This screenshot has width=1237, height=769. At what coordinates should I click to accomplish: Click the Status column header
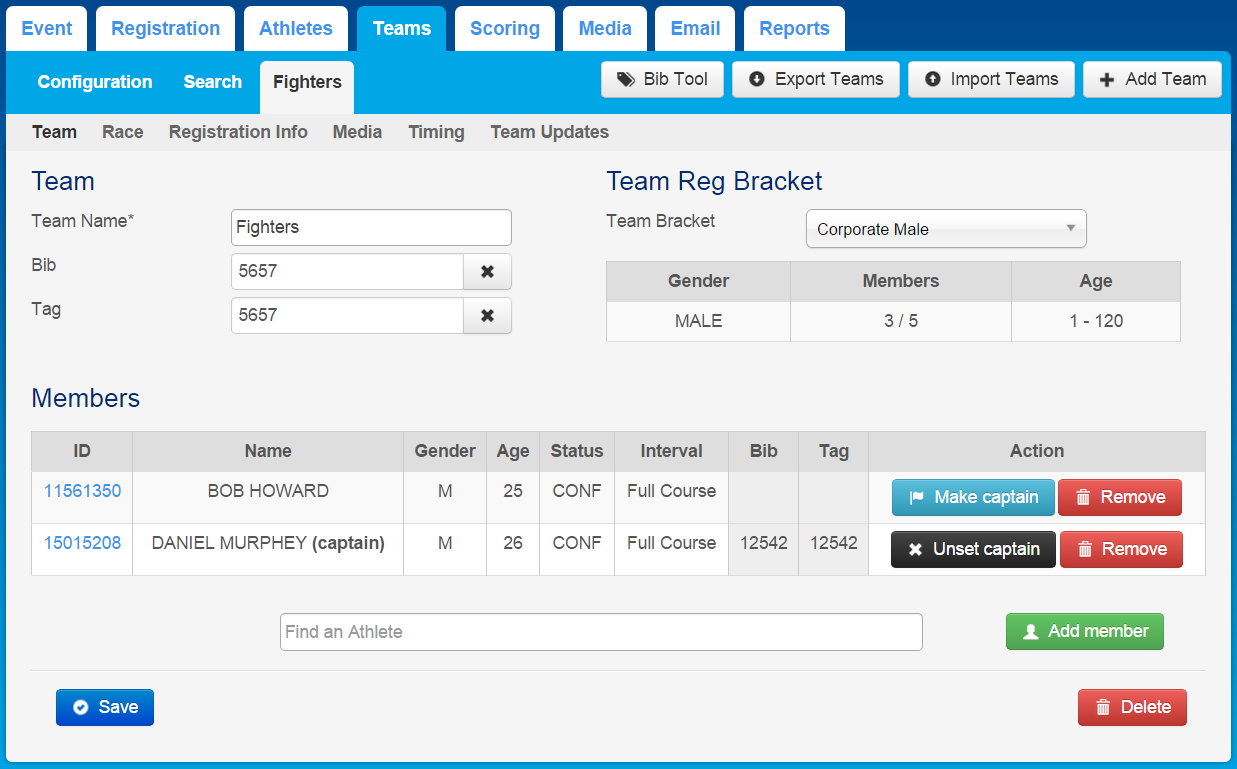577,451
